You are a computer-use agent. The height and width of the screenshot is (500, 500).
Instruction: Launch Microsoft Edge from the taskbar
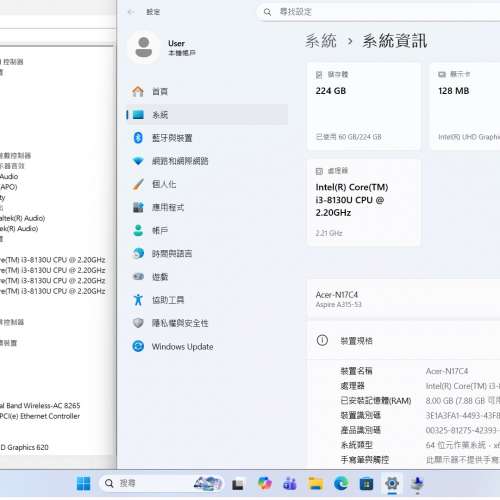click(341, 483)
